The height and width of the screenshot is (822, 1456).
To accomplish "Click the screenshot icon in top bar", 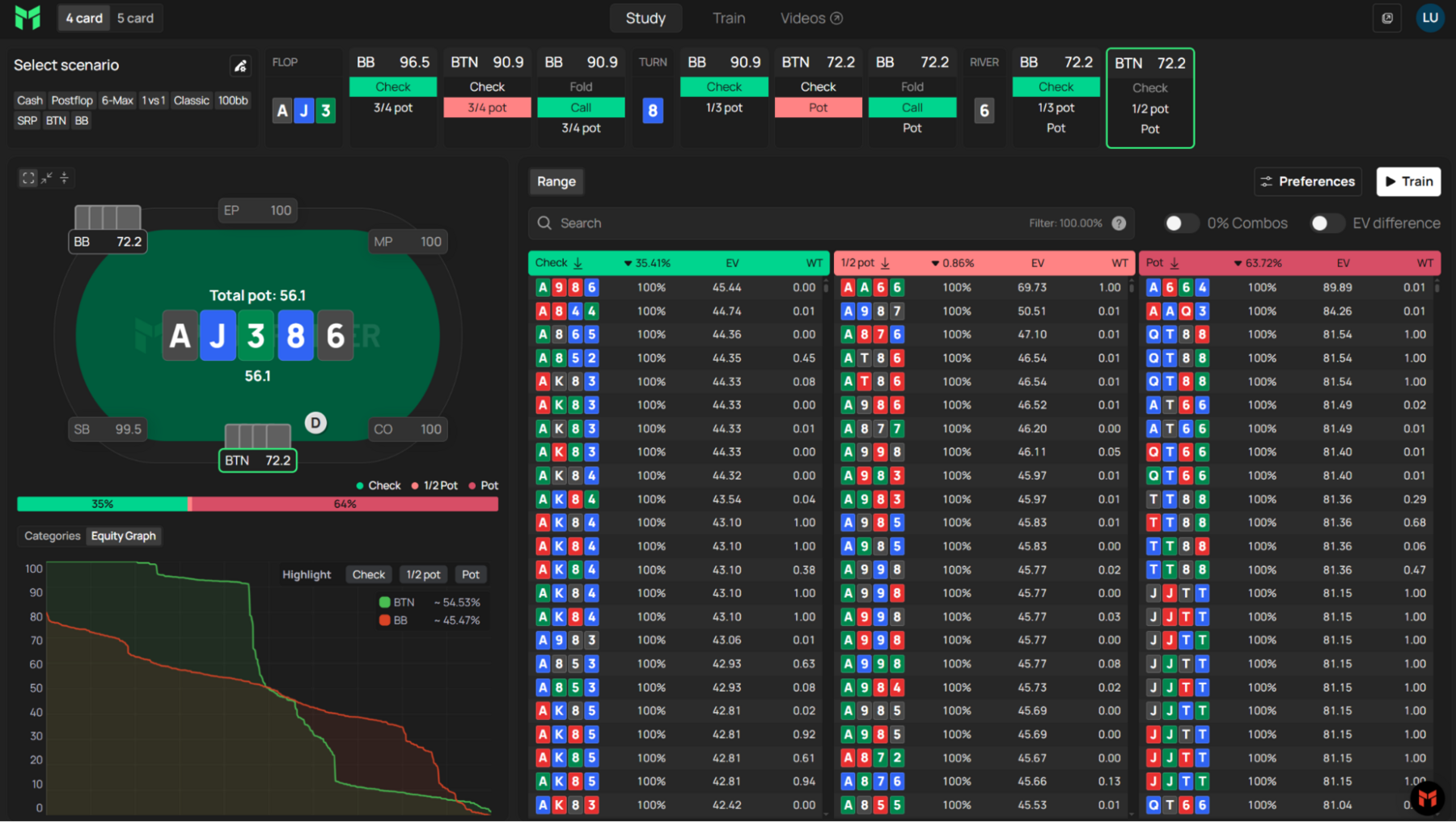I will pos(1387,18).
